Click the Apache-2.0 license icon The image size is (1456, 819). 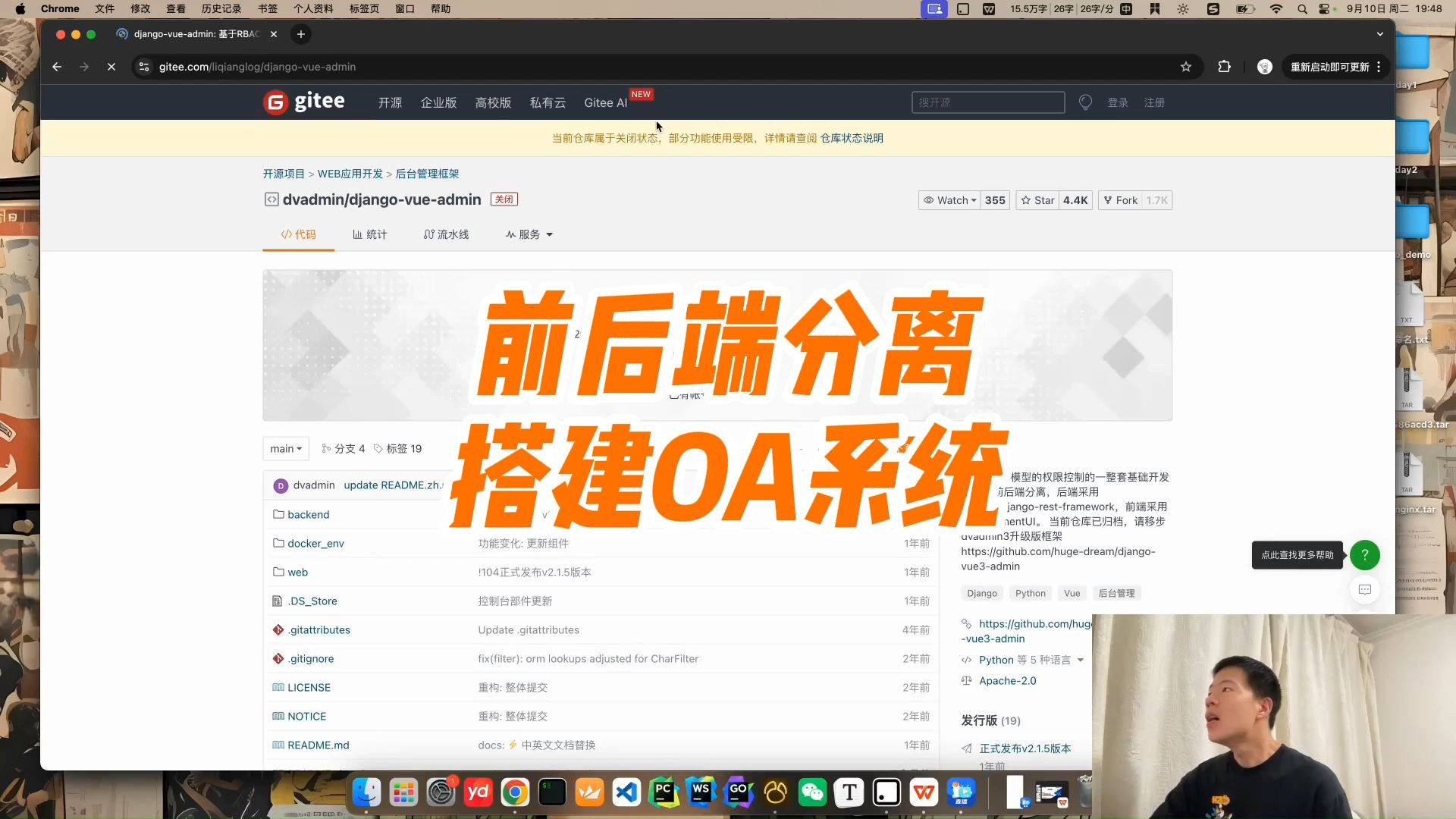(x=967, y=681)
